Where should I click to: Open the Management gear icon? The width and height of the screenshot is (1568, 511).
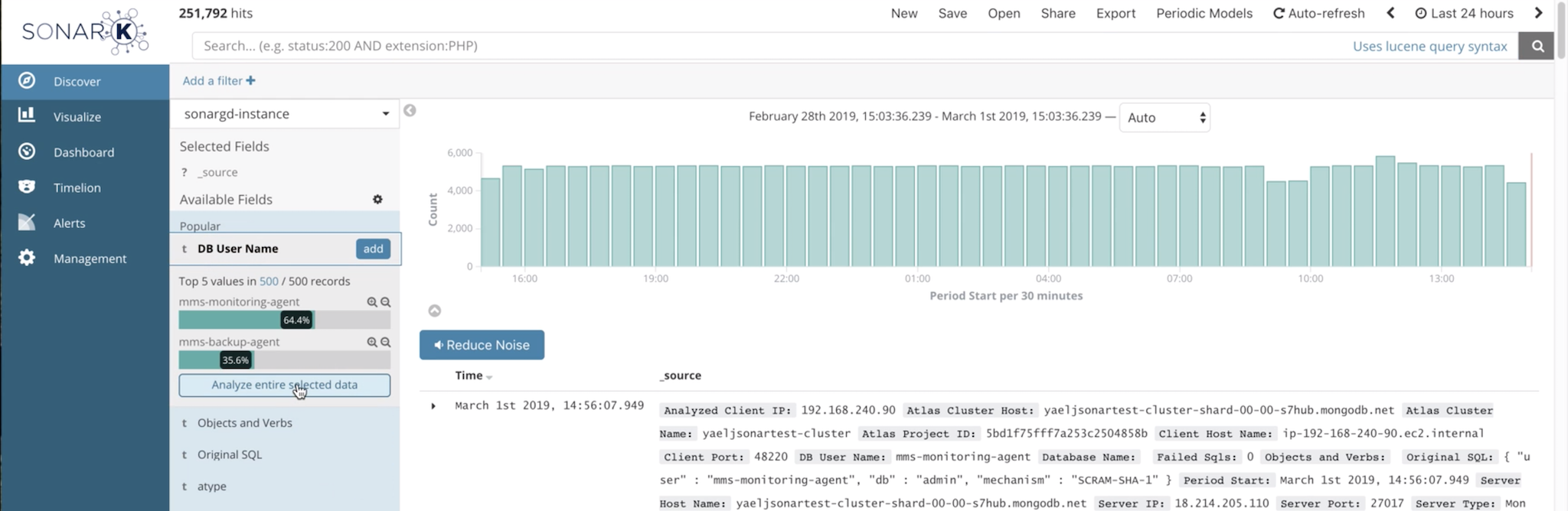27,258
